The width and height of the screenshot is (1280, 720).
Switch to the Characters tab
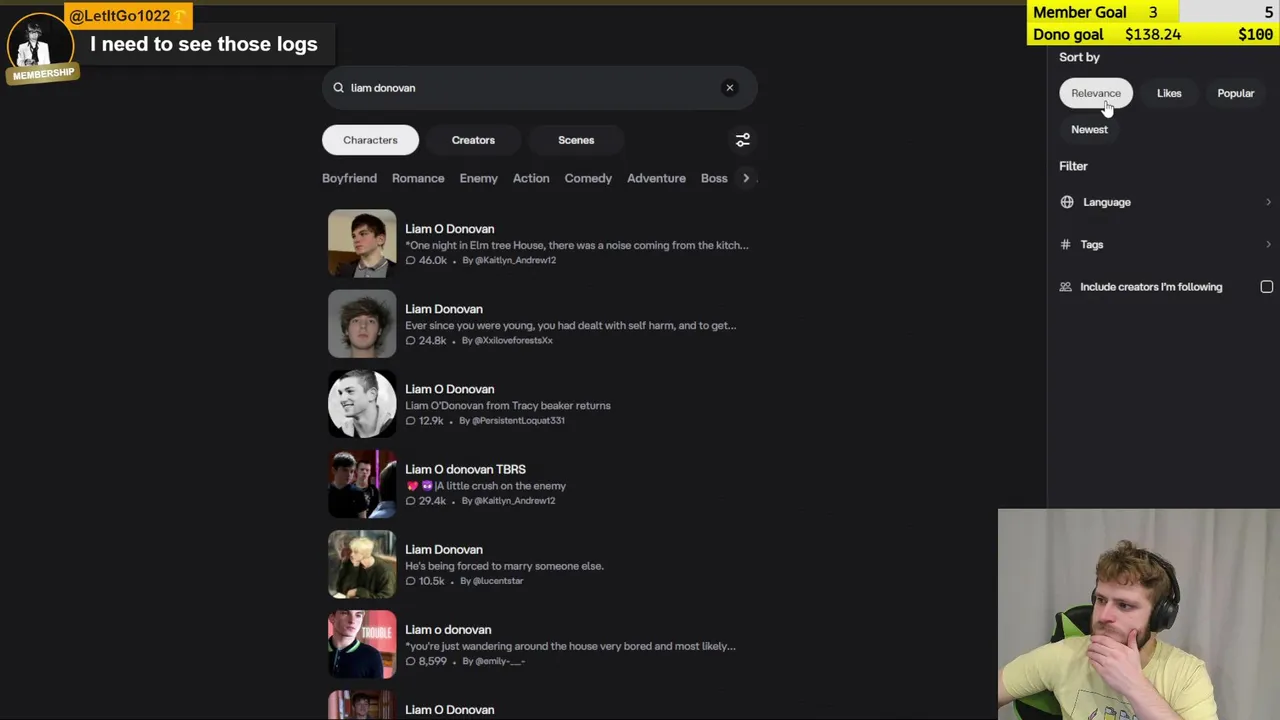tap(370, 140)
